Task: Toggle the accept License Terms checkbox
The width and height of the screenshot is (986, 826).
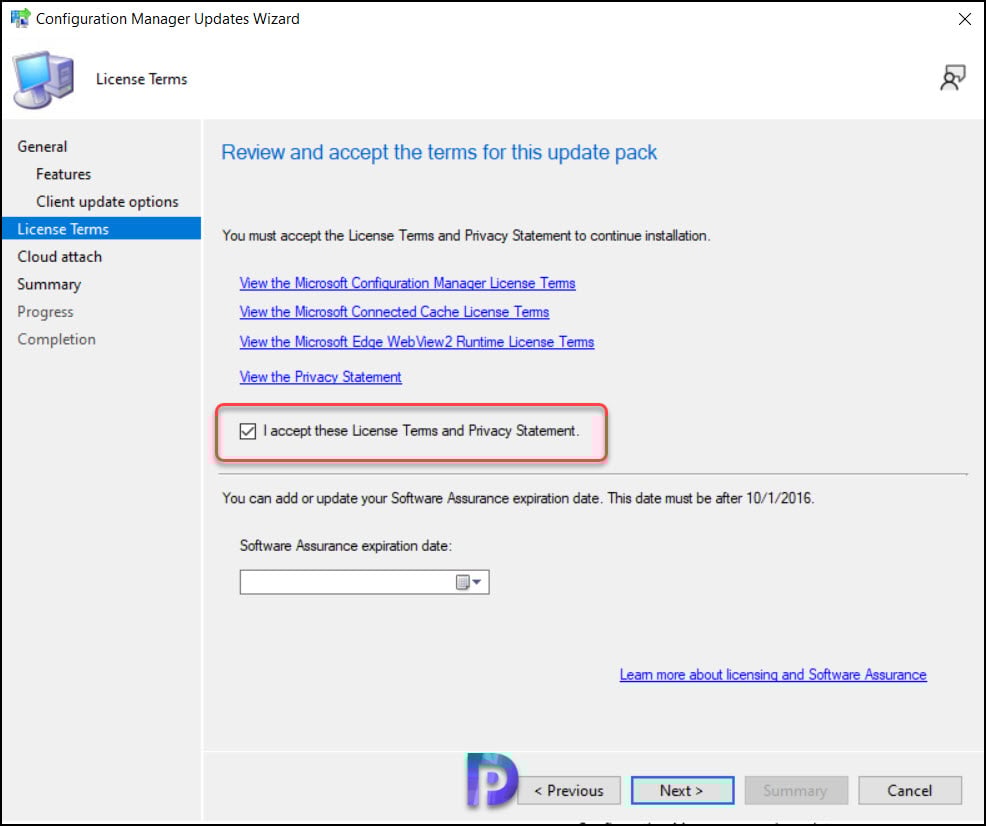Action: pyautogui.click(x=248, y=431)
